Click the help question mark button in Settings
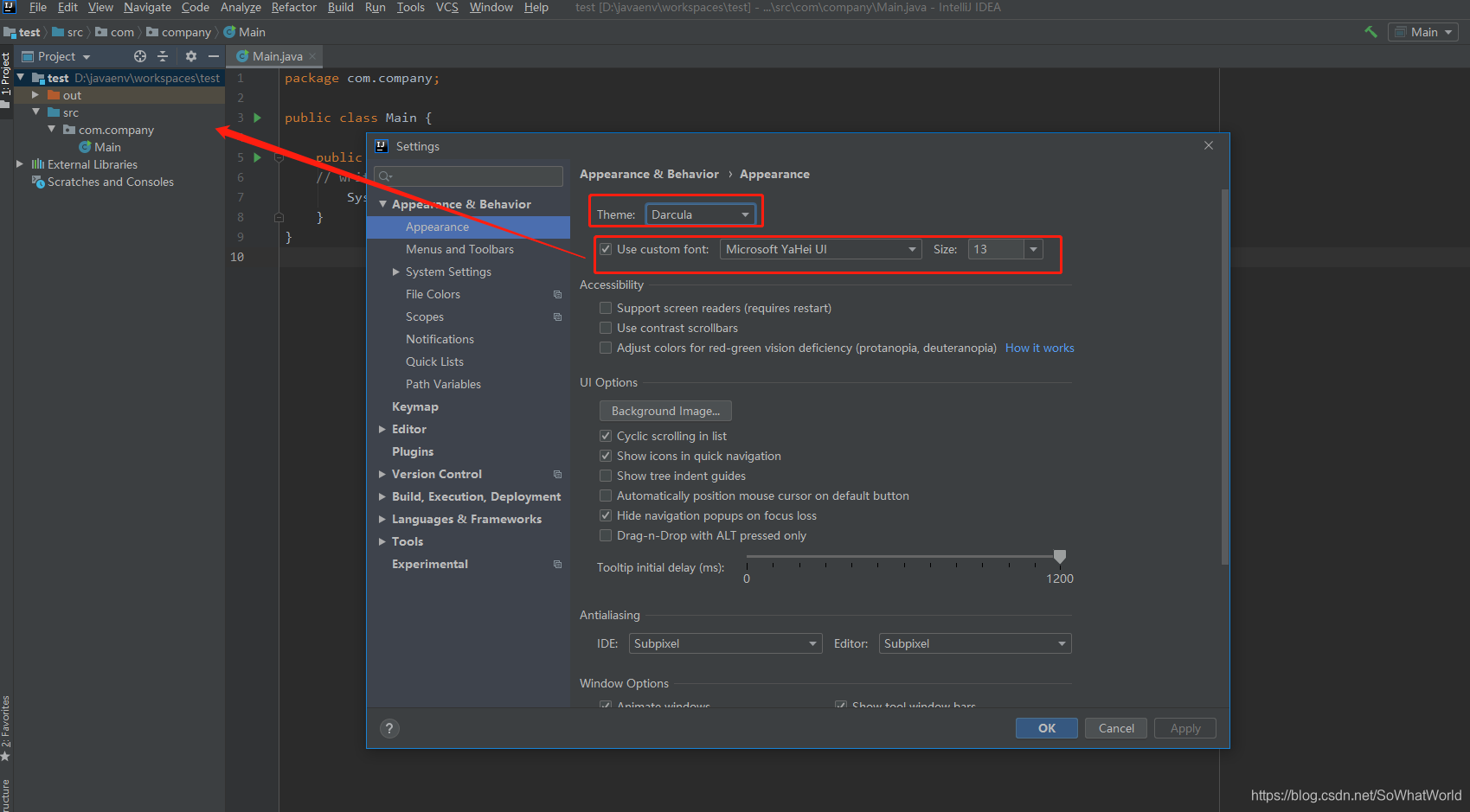The height and width of the screenshot is (812, 1470). pos(389,728)
